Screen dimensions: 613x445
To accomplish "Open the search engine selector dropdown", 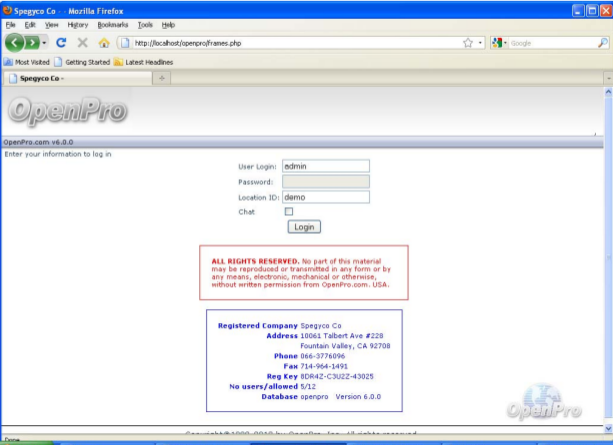I will tap(499, 43).
